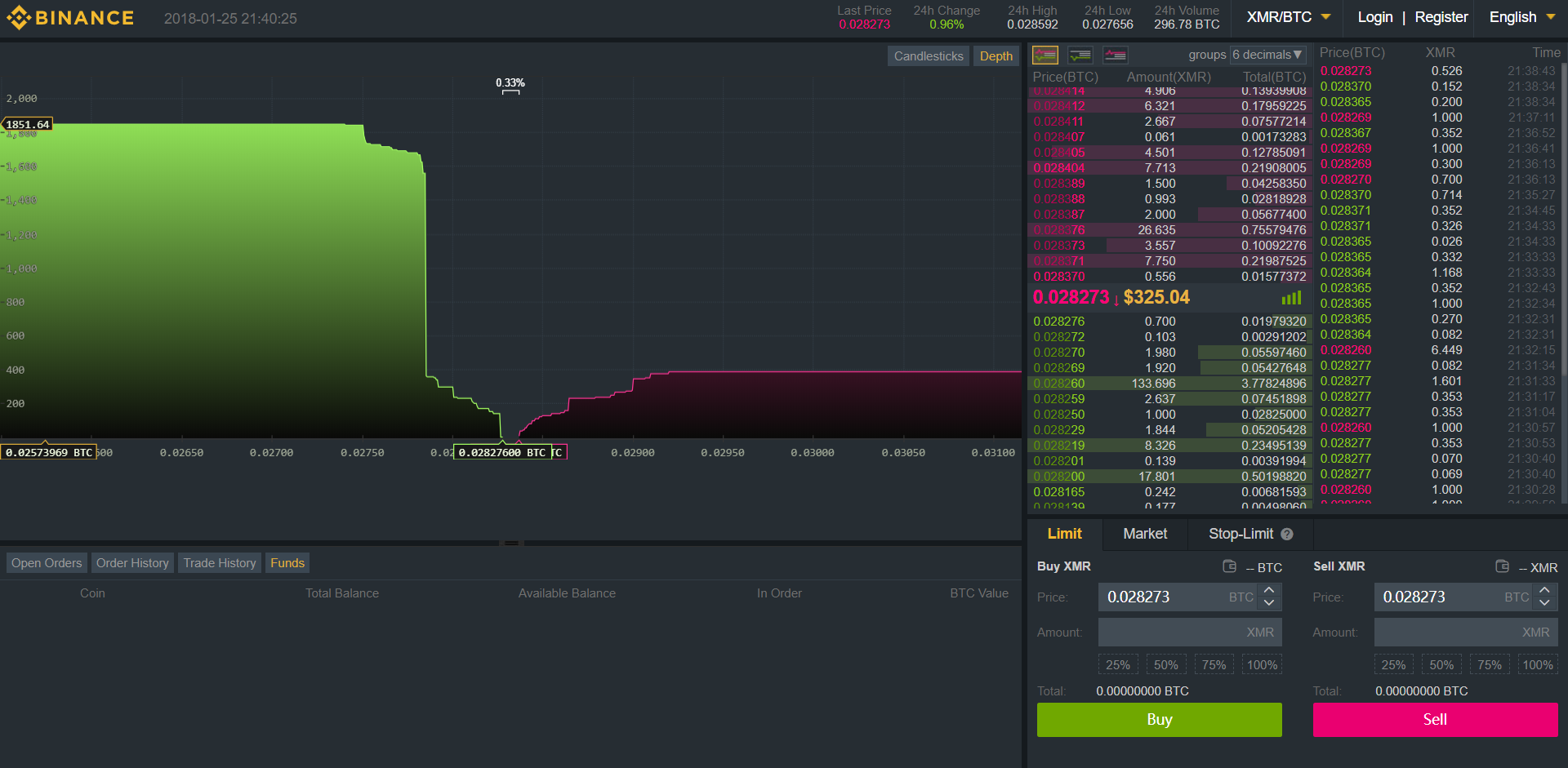Viewport: 1568px width, 768px height.
Task: Click the Total Balance column header
Action: tap(342, 593)
